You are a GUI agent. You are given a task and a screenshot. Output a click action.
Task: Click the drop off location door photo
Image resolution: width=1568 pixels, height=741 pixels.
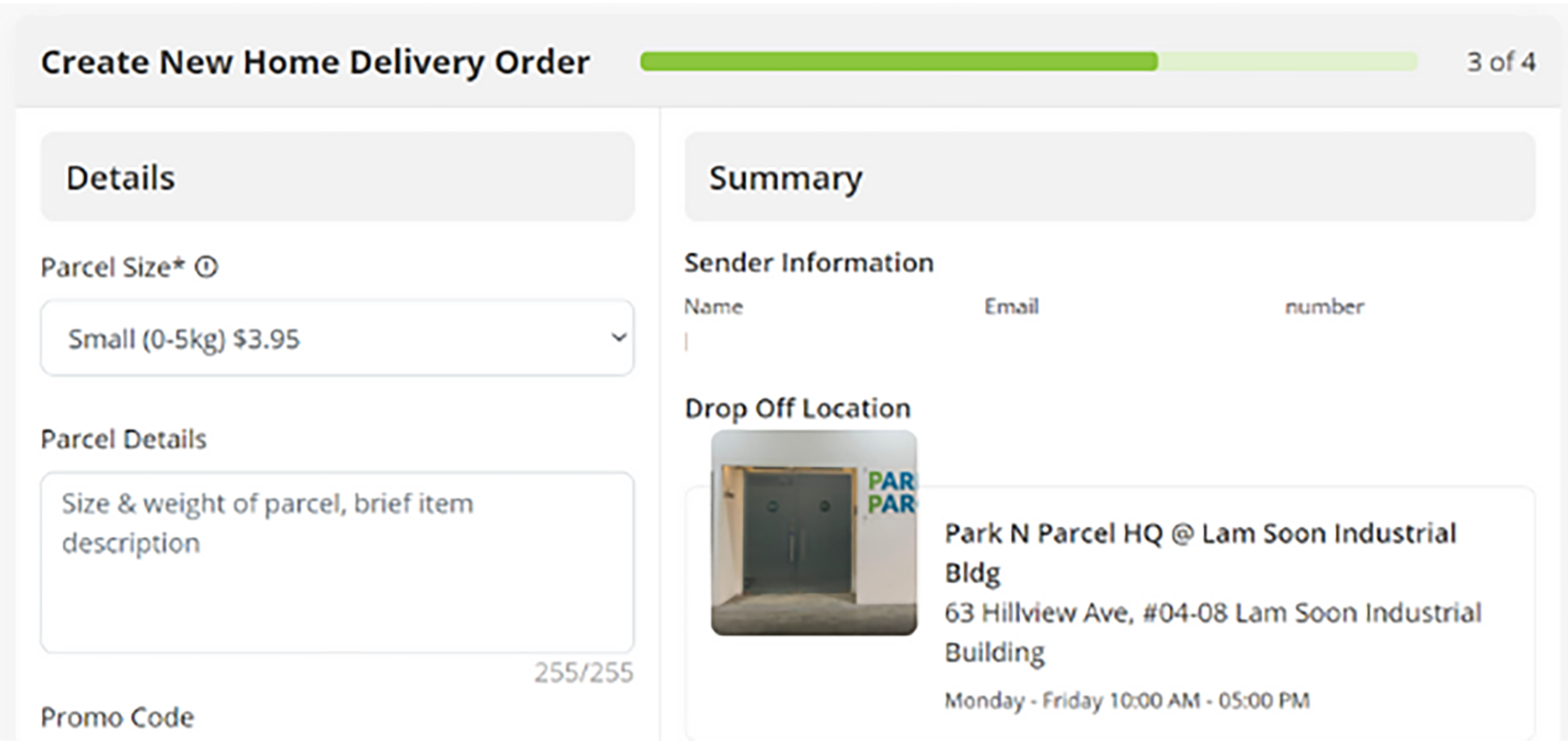(813, 533)
